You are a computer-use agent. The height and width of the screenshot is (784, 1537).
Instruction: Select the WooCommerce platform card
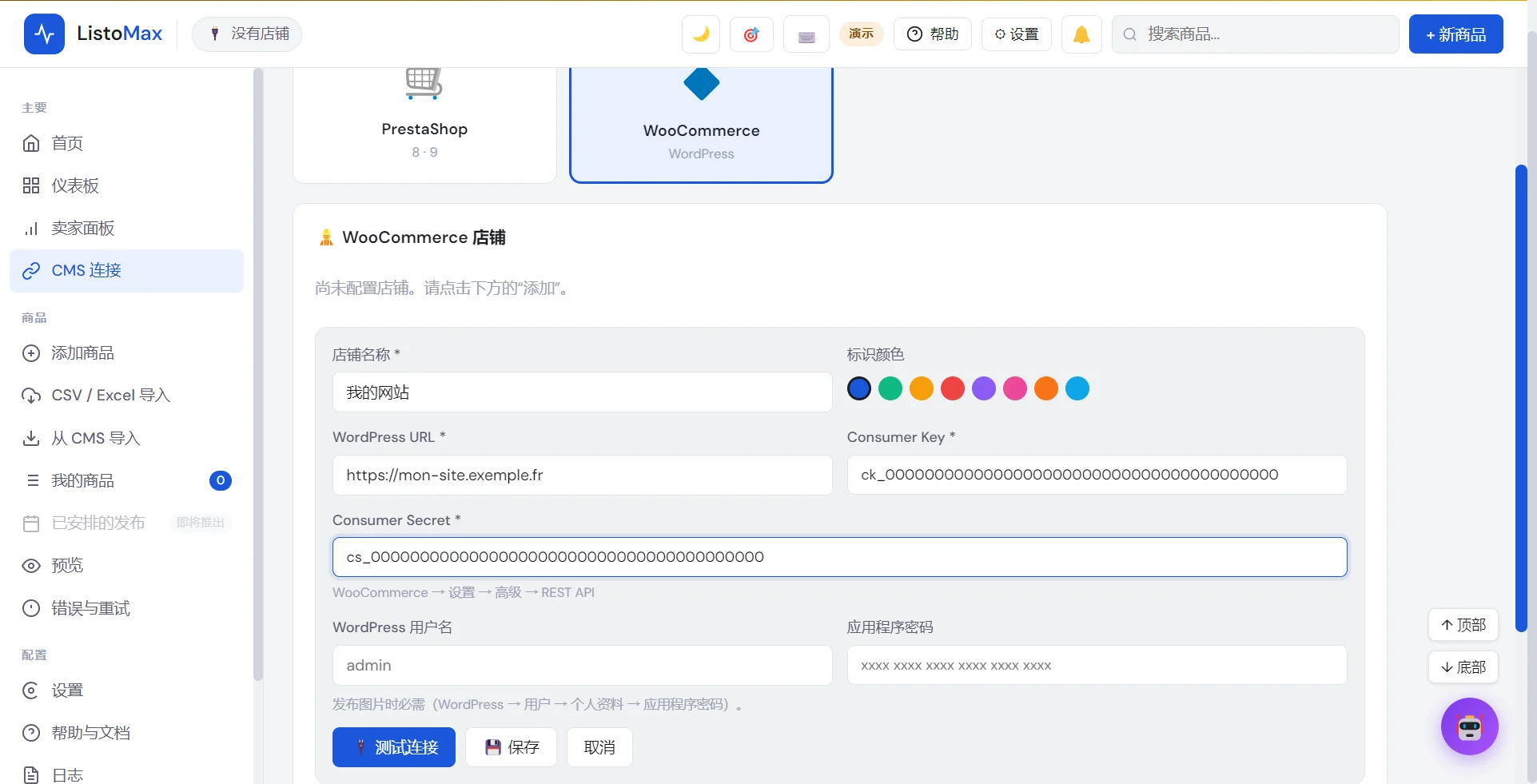tap(701, 124)
